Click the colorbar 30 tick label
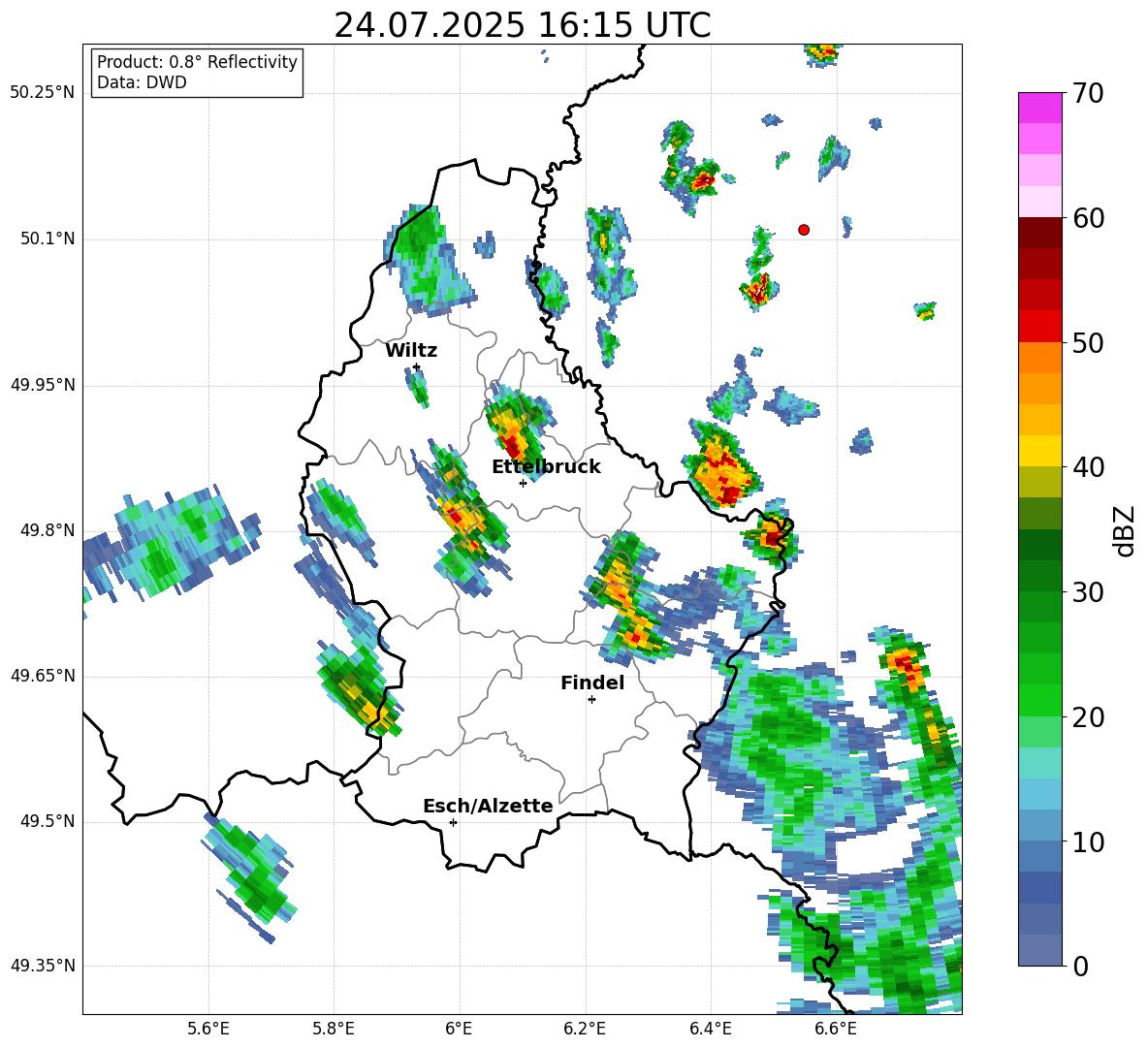This screenshot has height=1048, width=1148. (1088, 592)
